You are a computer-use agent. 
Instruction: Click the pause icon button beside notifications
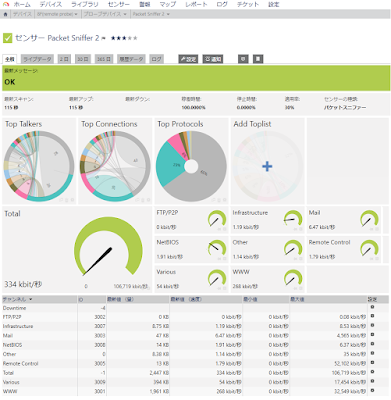(x=243, y=59)
